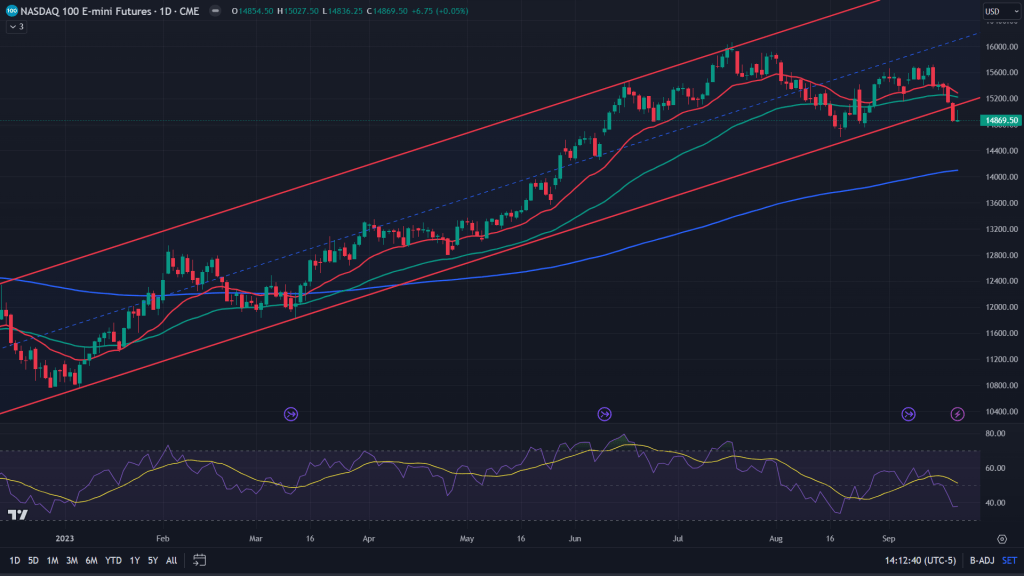Toggle SET settlement as close option
Image resolution: width=1024 pixels, height=576 pixels.
(1009, 560)
